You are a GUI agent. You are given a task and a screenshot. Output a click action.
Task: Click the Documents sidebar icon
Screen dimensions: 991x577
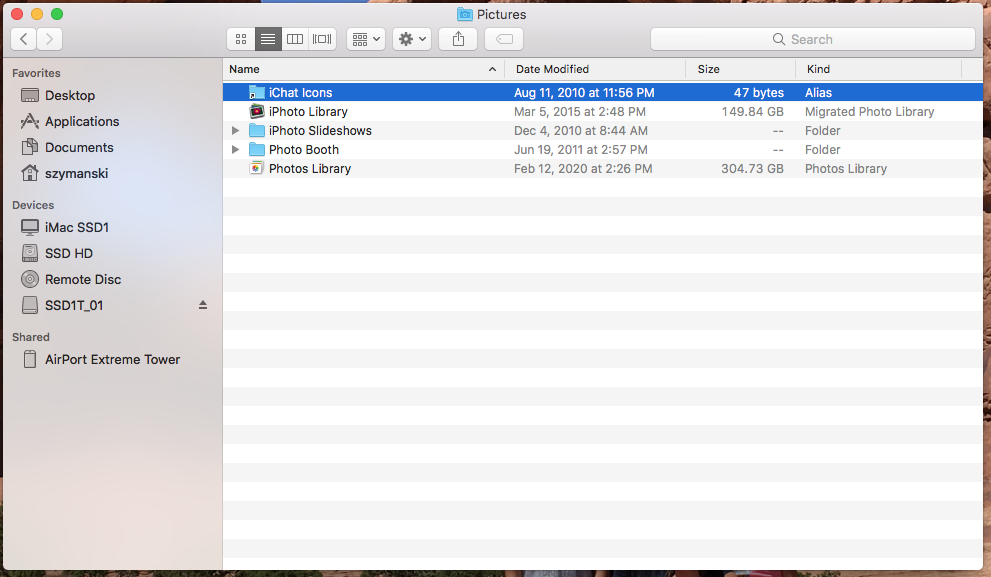(x=30, y=147)
